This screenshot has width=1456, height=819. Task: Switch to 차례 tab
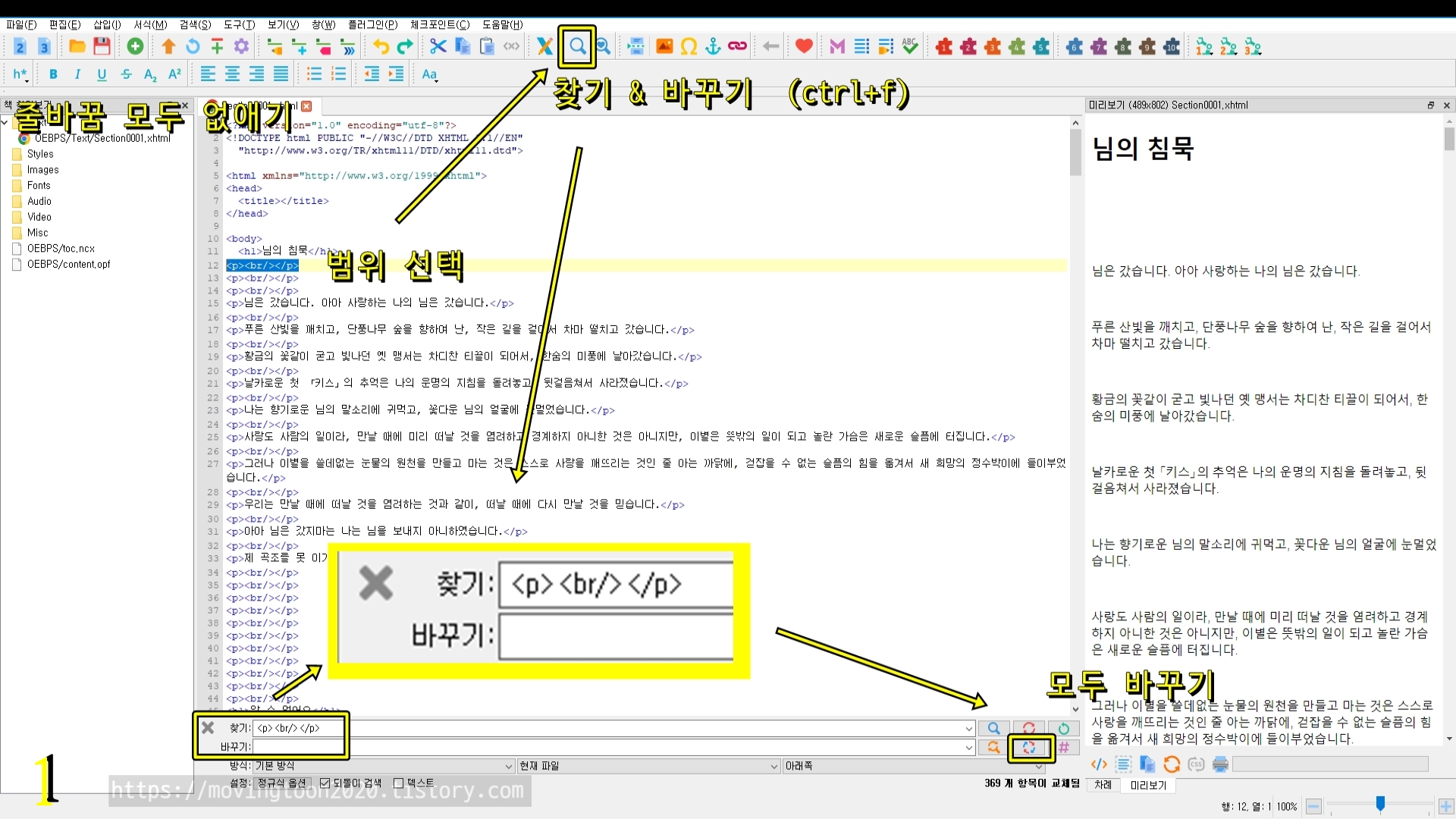tap(1103, 785)
